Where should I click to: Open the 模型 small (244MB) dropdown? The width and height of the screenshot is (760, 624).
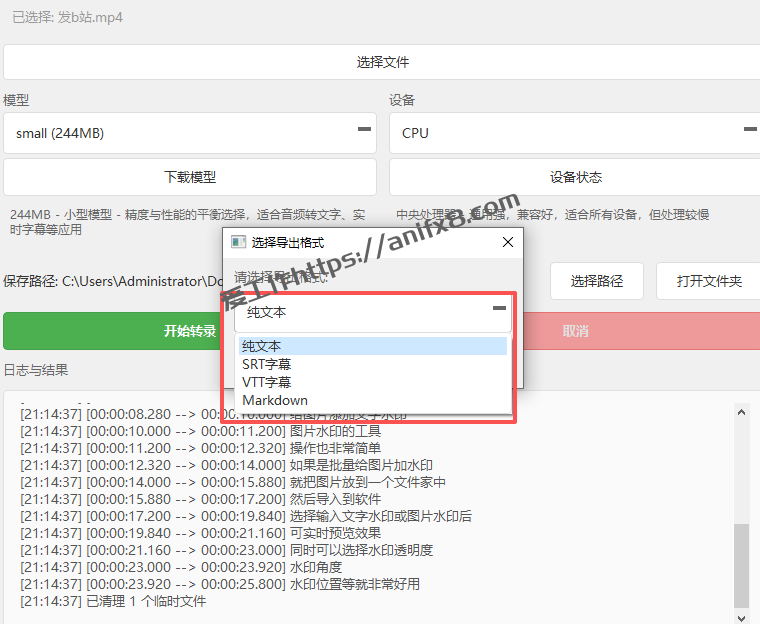click(189, 133)
